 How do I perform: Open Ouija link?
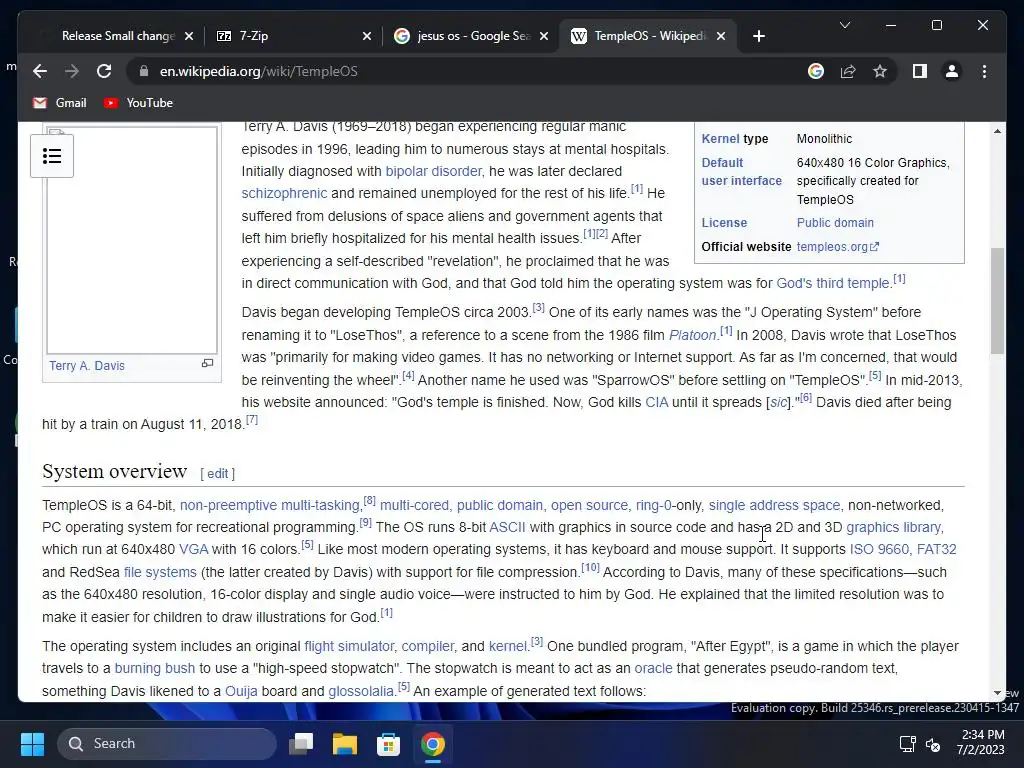pos(241,691)
